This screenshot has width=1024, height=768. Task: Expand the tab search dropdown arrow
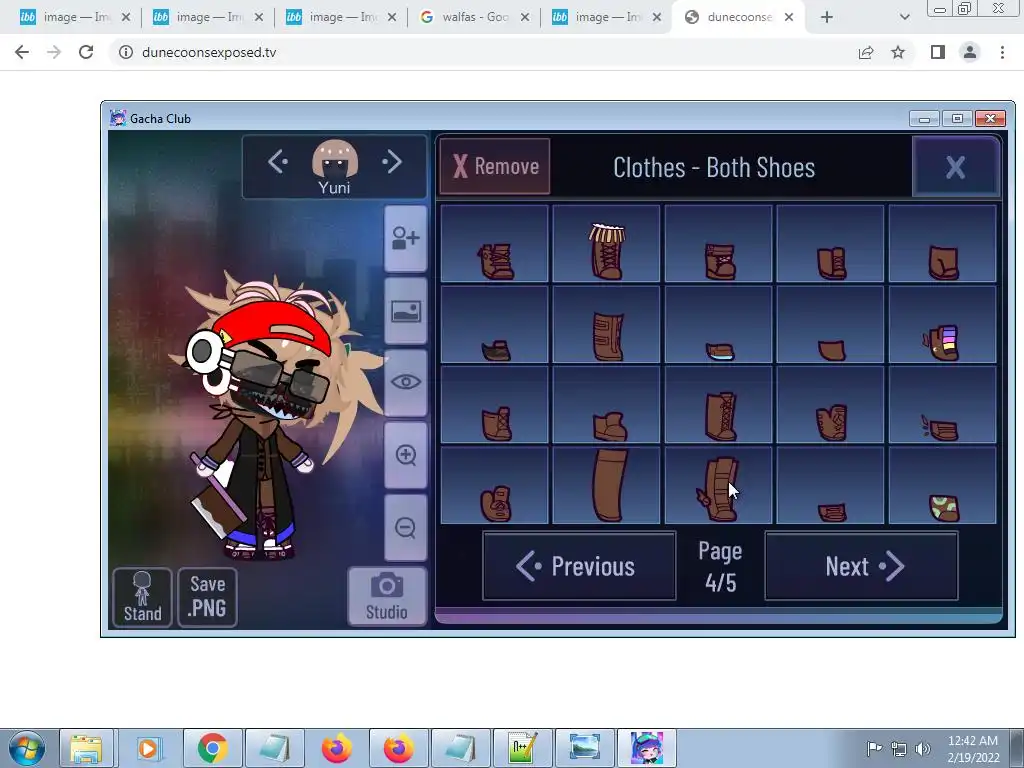click(x=904, y=18)
